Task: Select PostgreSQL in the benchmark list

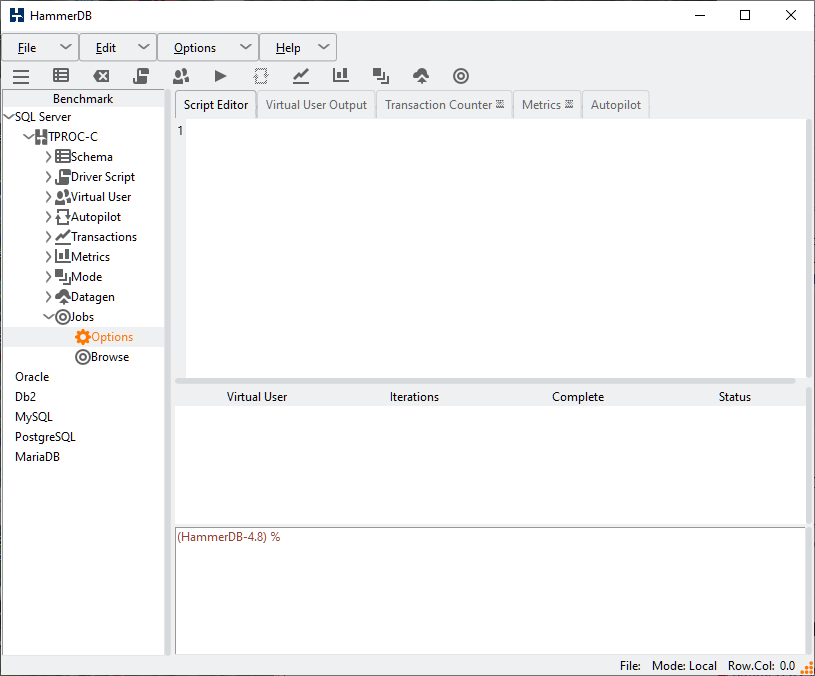Action: pyautogui.click(x=45, y=437)
